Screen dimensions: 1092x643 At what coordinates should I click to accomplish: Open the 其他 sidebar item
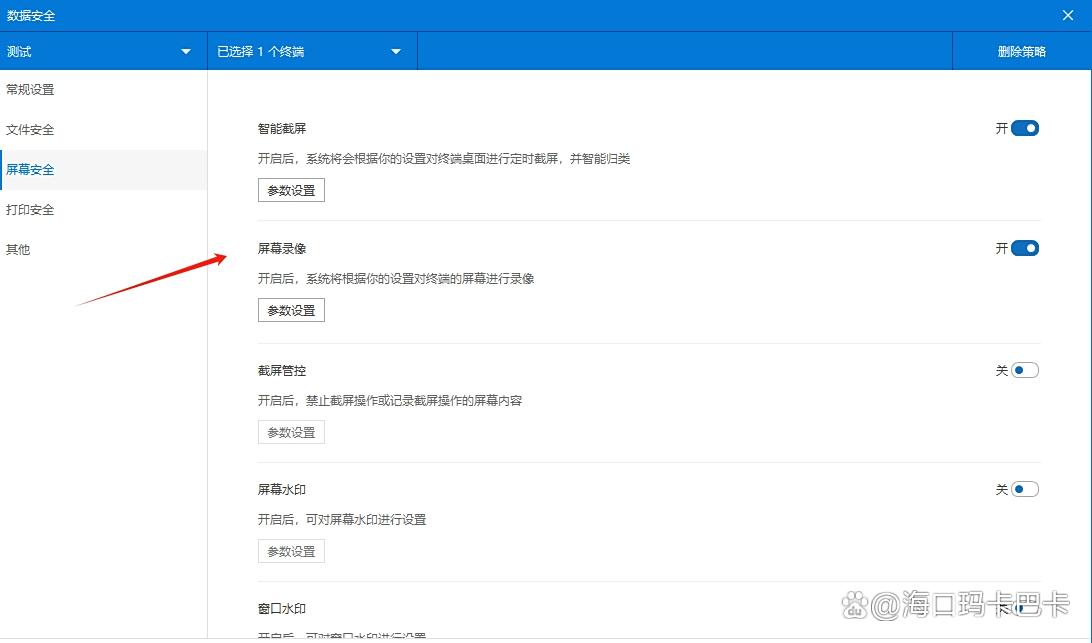coord(19,250)
